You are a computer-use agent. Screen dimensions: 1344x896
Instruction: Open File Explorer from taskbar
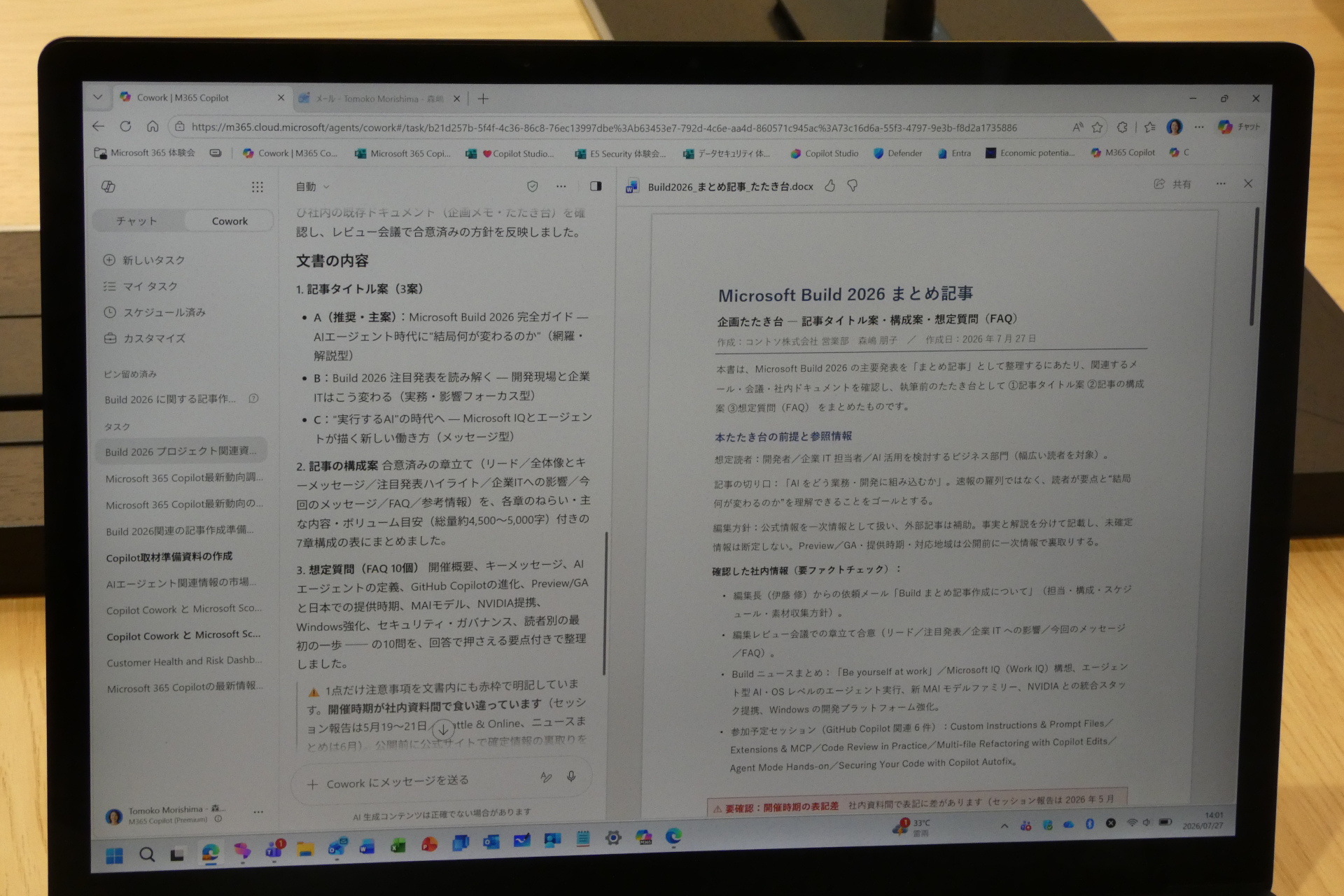(305, 849)
